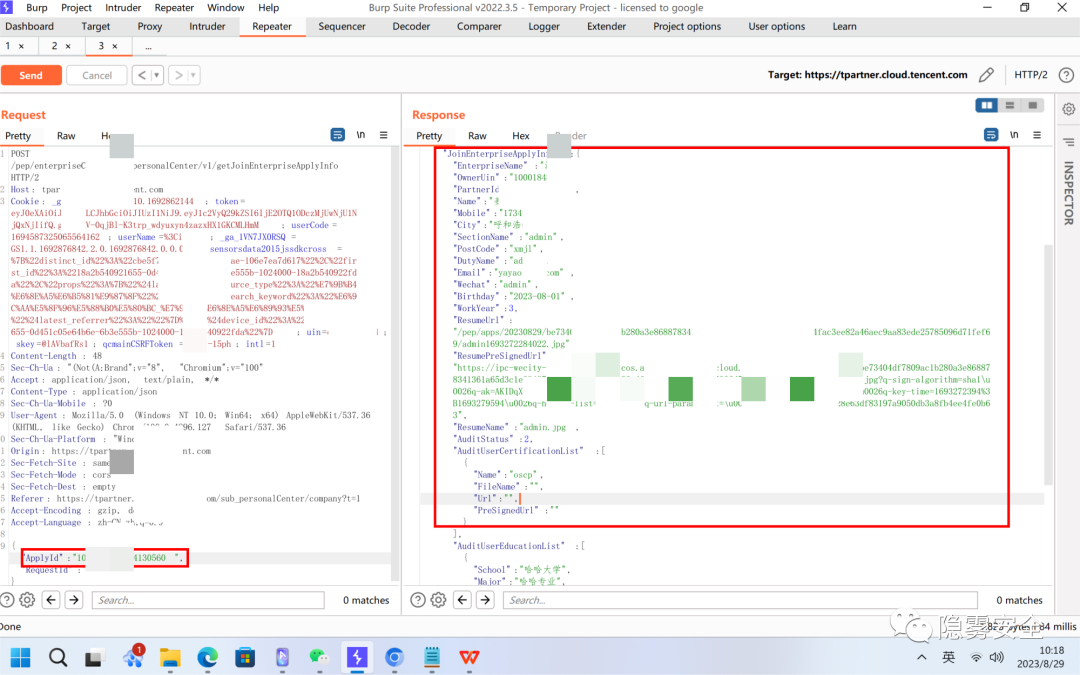Open the Learn tab

844,26
